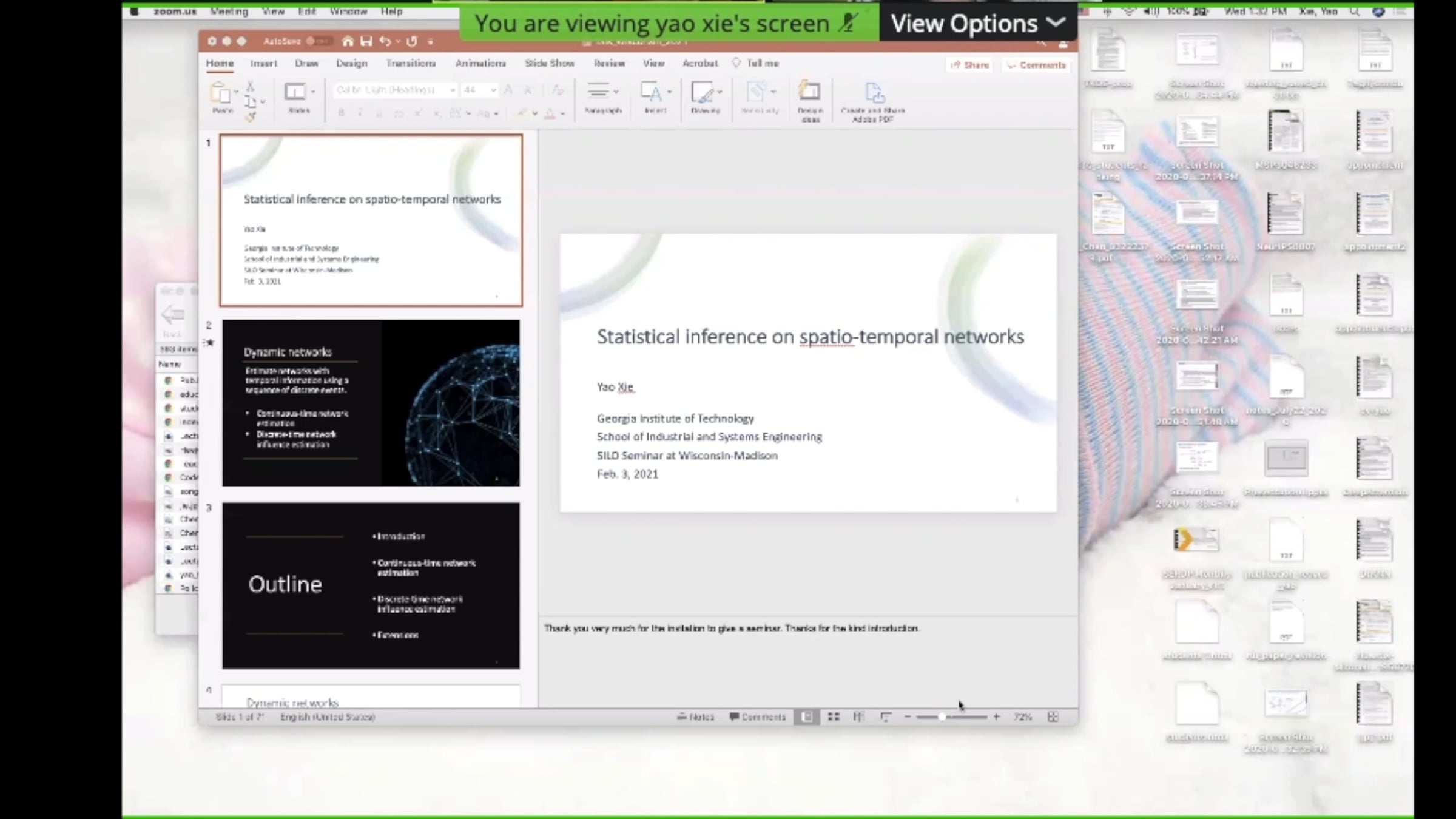Zoom out with the minus button

[x=908, y=716]
